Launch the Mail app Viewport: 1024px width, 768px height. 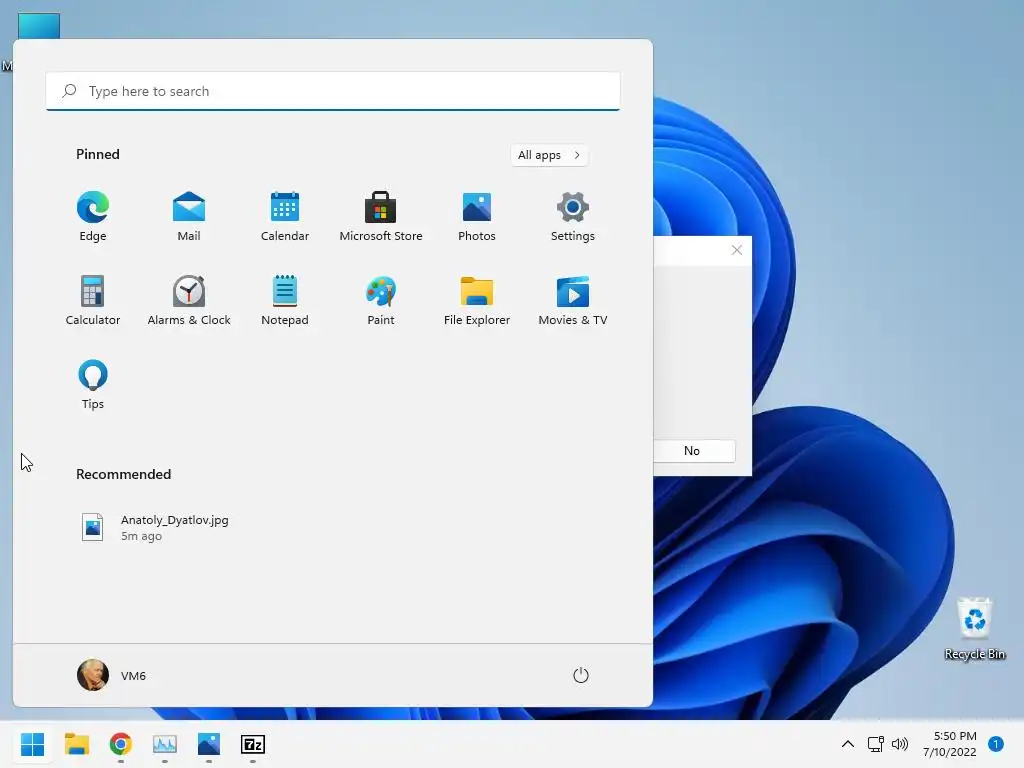(189, 216)
